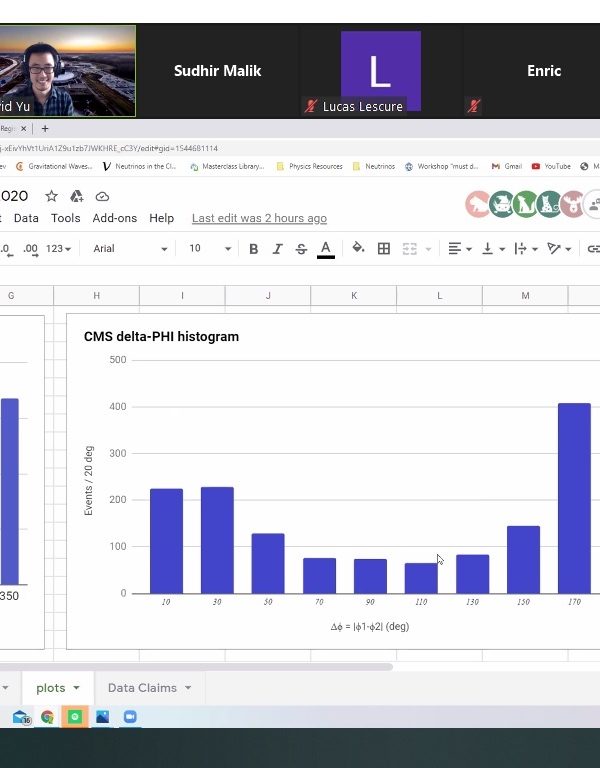Click the Zoom app in the taskbar
600x768 pixels.
(x=129, y=717)
